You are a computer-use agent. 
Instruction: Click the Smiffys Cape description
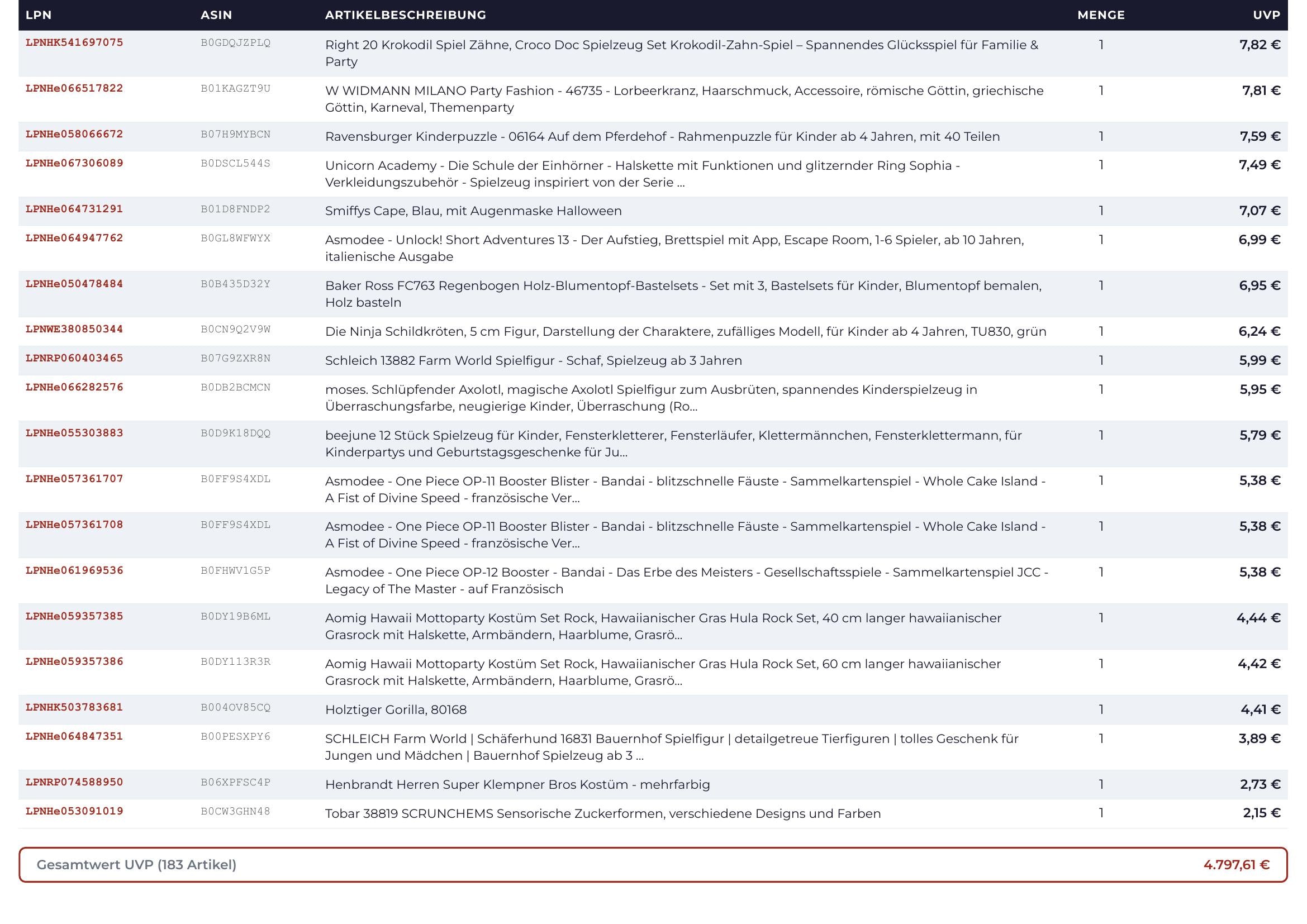(474, 211)
